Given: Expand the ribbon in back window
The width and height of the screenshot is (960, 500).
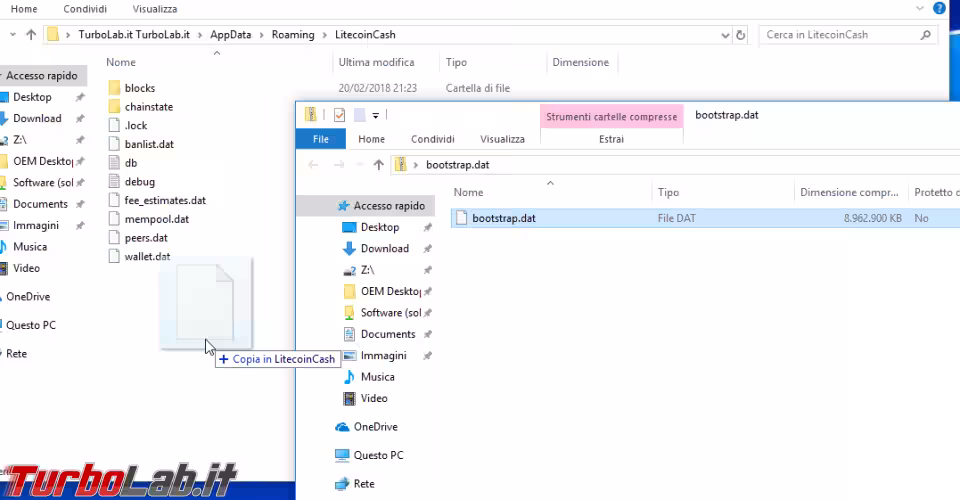Looking at the screenshot, I should coord(920,9).
